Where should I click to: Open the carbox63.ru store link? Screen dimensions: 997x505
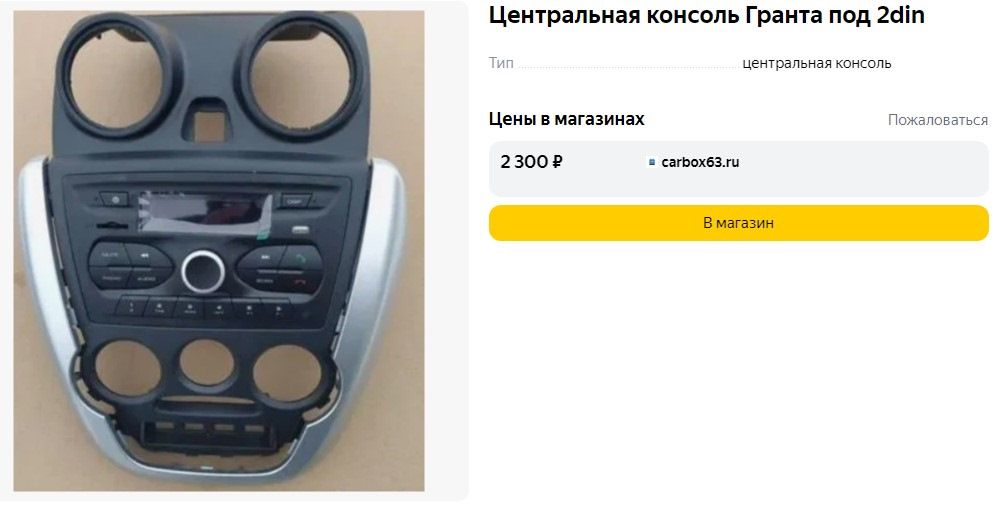pyautogui.click(x=700, y=162)
